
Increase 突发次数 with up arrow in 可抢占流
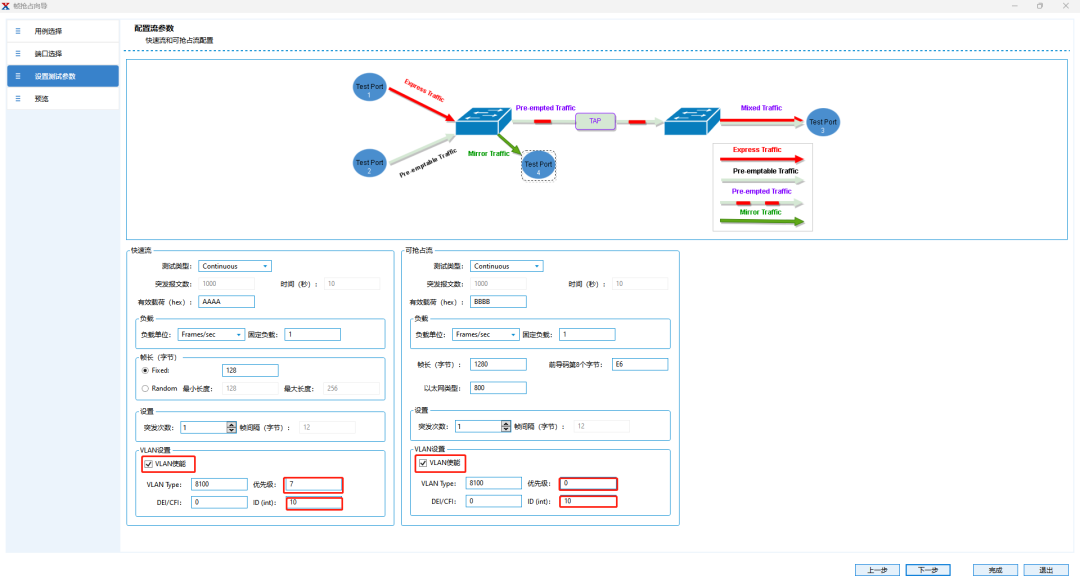[x=506, y=423]
